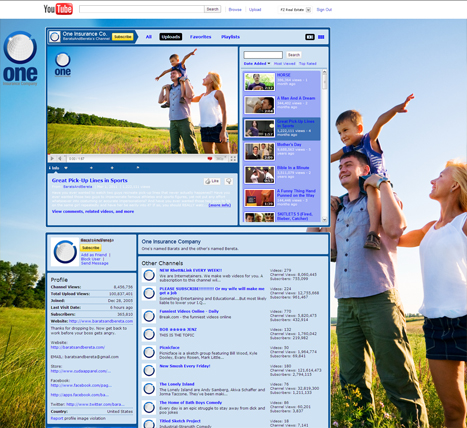Open the Date Added sort dropdown
The width and height of the screenshot is (467, 428).
(x=257, y=63)
